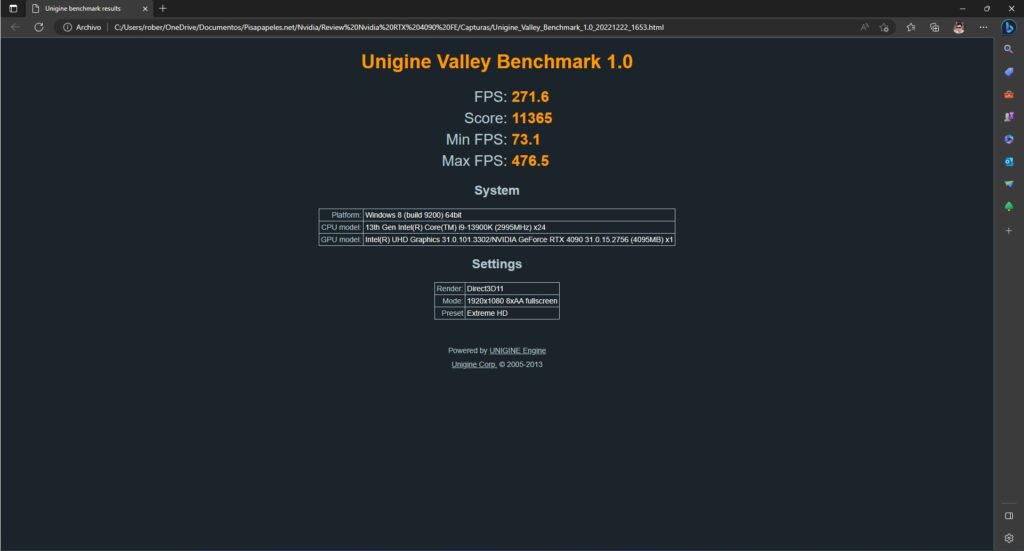Open Bing chat from the sidebar icon
This screenshot has width=1024, height=551.
click(x=1009, y=27)
